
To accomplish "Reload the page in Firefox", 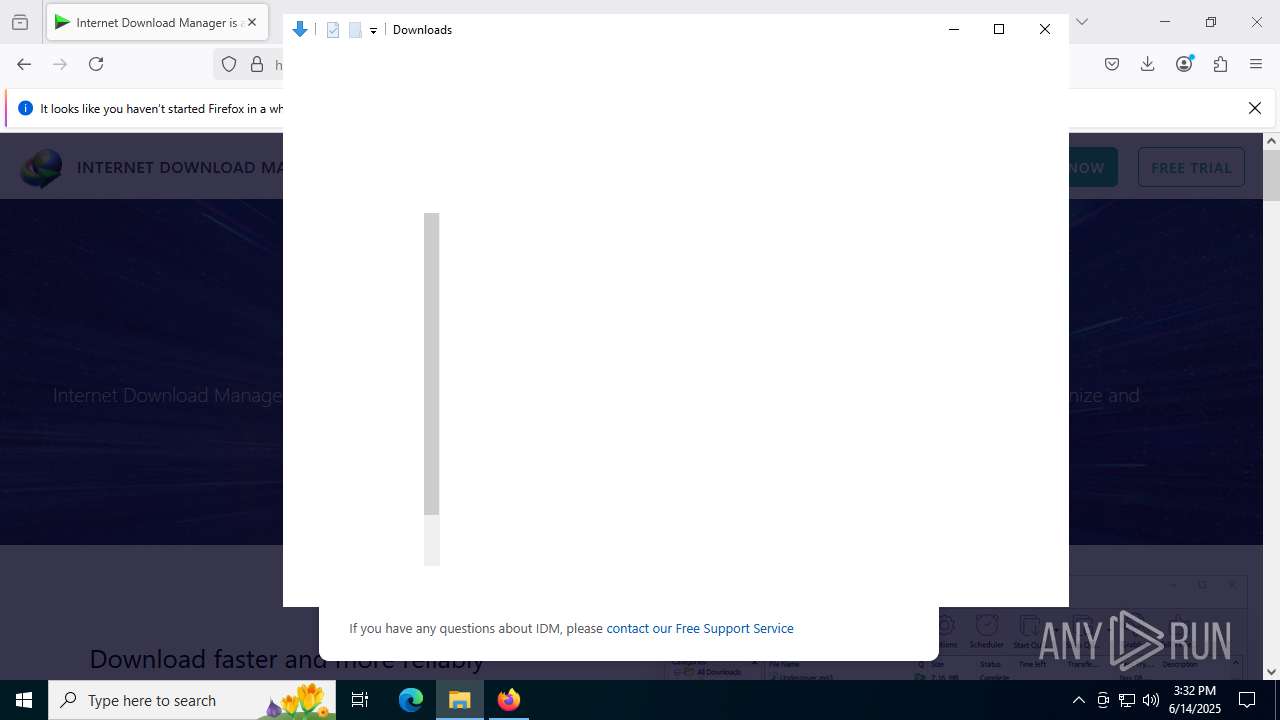I will tap(96, 64).
